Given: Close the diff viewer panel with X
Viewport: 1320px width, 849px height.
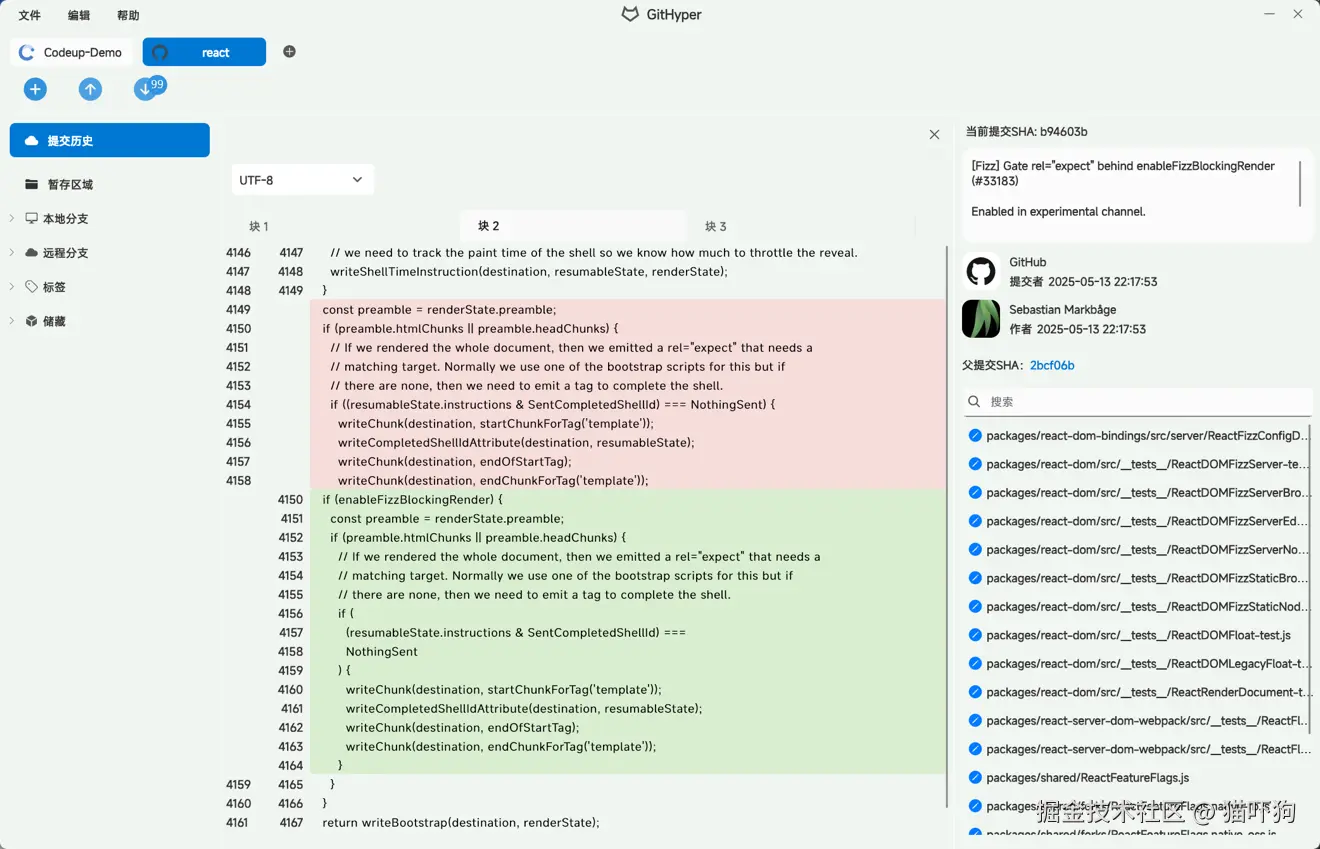Looking at the screenshot, I should (x=934, y=135).
